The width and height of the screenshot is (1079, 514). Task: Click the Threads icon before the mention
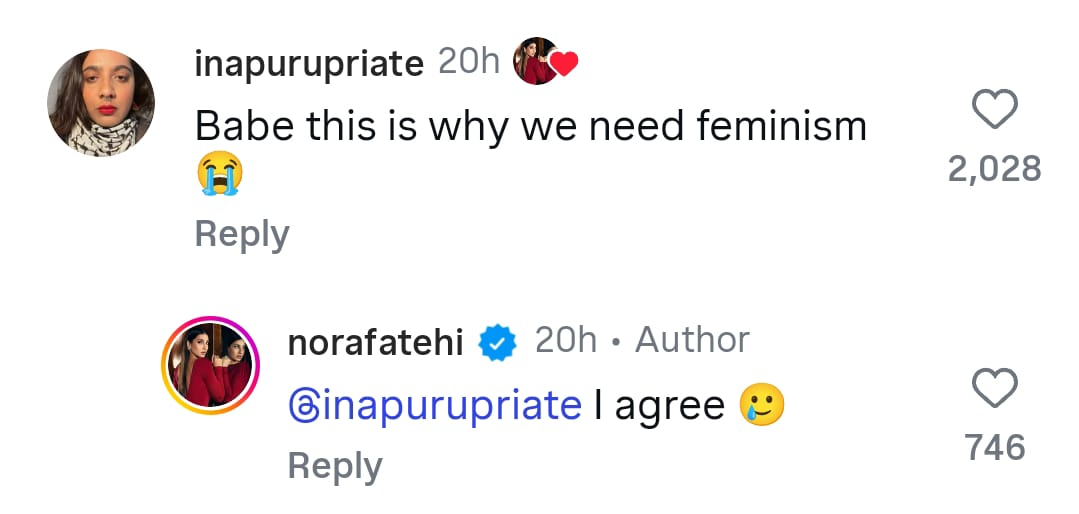pos(304,406)
